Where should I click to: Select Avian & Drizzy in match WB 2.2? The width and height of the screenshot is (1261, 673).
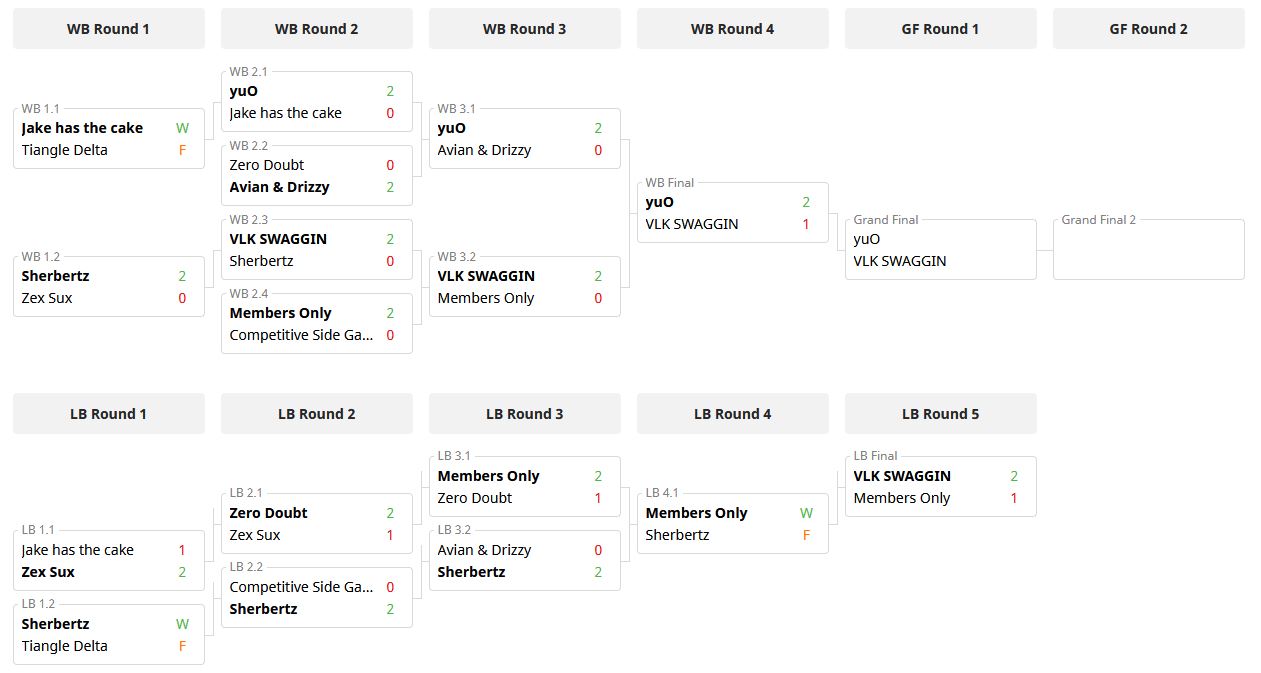(x=279, y=187)
